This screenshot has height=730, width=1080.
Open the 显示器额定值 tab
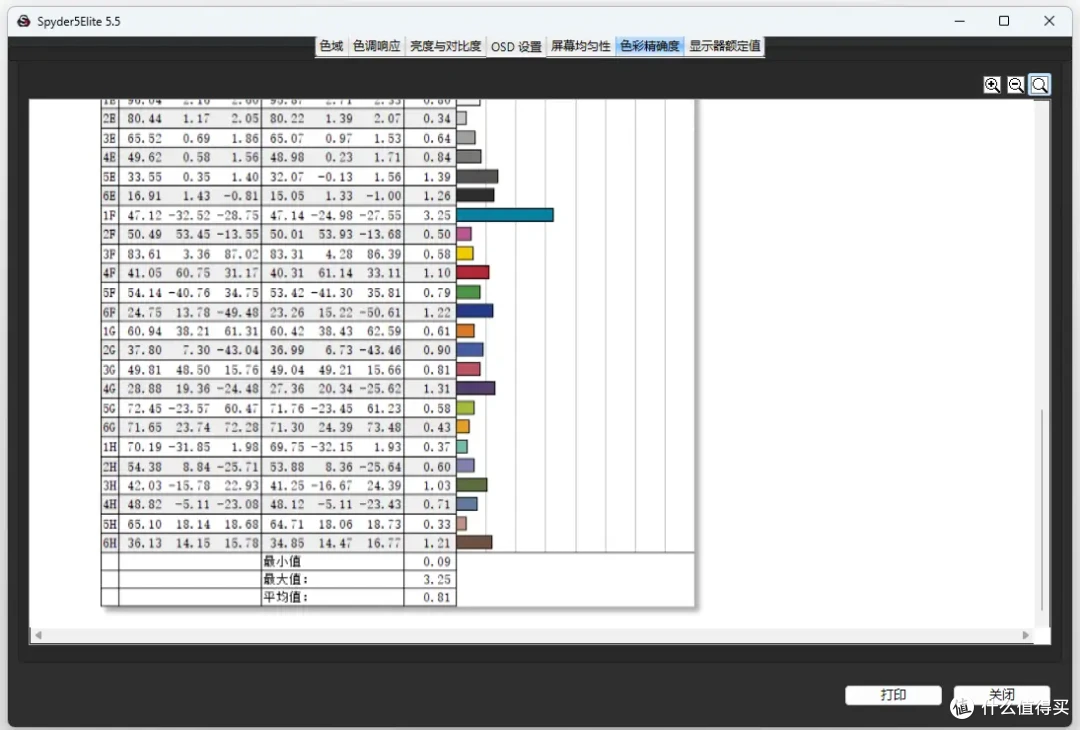[x=725, y=46]
